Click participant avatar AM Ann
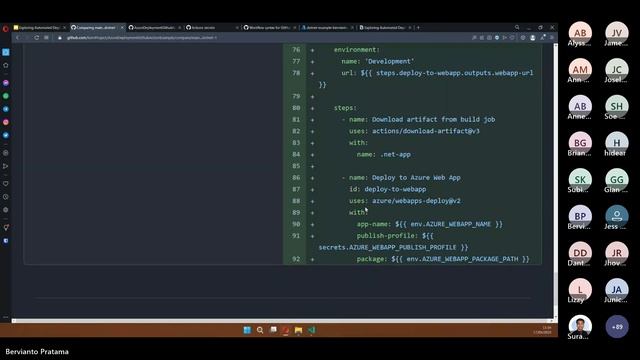The width and height of the screenshot is (640, 360). pos(580,70)
